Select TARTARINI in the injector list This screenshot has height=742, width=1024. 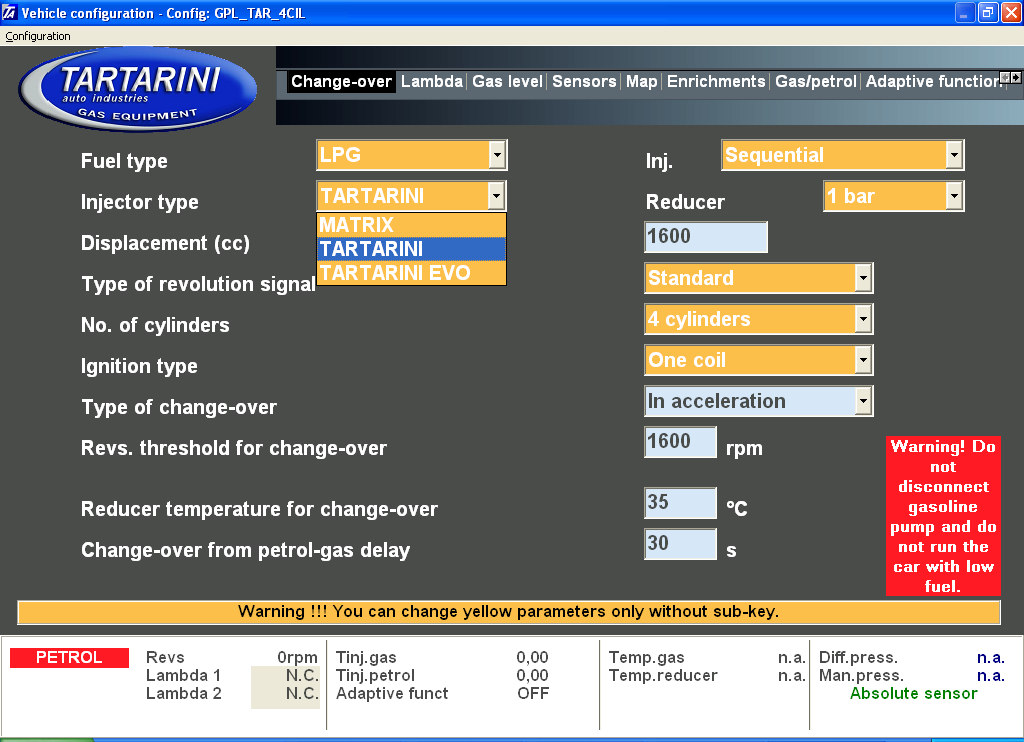pos(411,249)
